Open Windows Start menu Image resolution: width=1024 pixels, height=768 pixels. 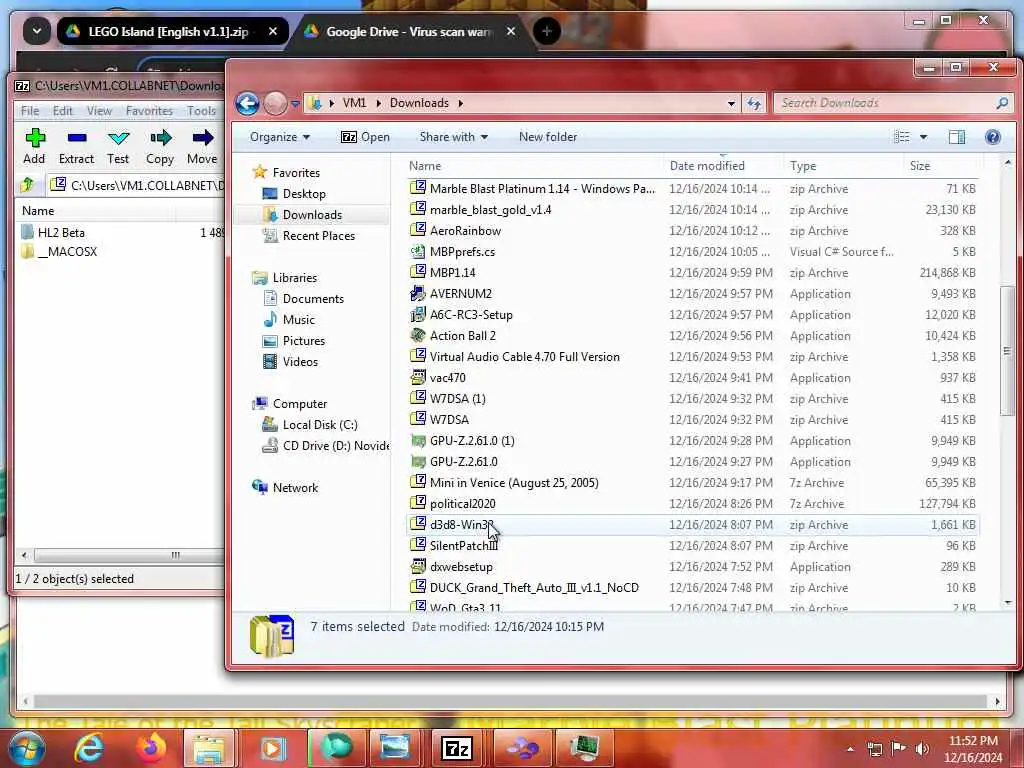point(27,748)
